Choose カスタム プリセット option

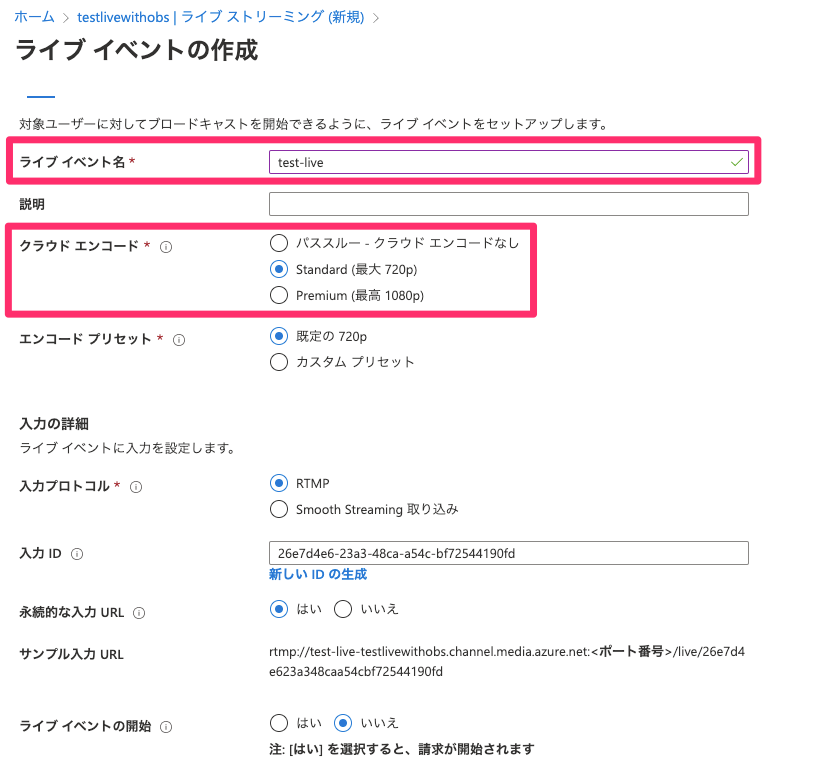279,362
